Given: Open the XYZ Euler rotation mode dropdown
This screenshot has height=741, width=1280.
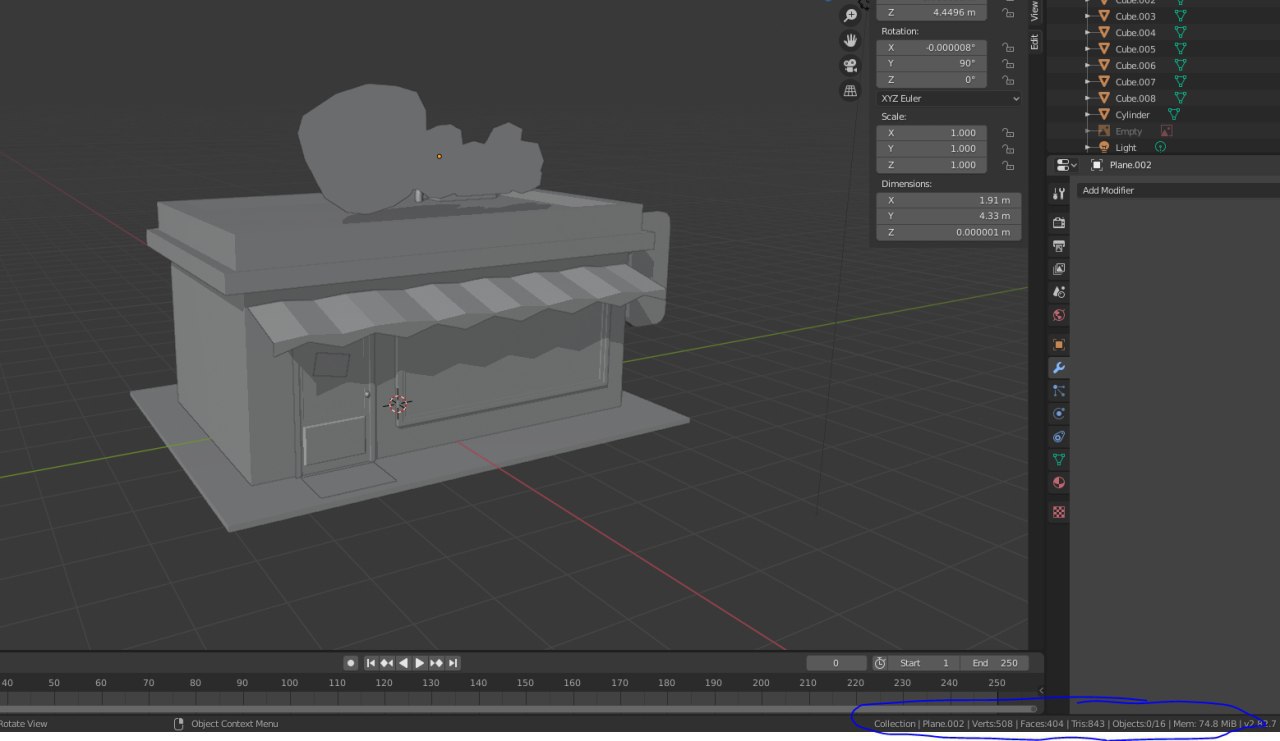Looking at the screenshot, I should pos(949,99).
